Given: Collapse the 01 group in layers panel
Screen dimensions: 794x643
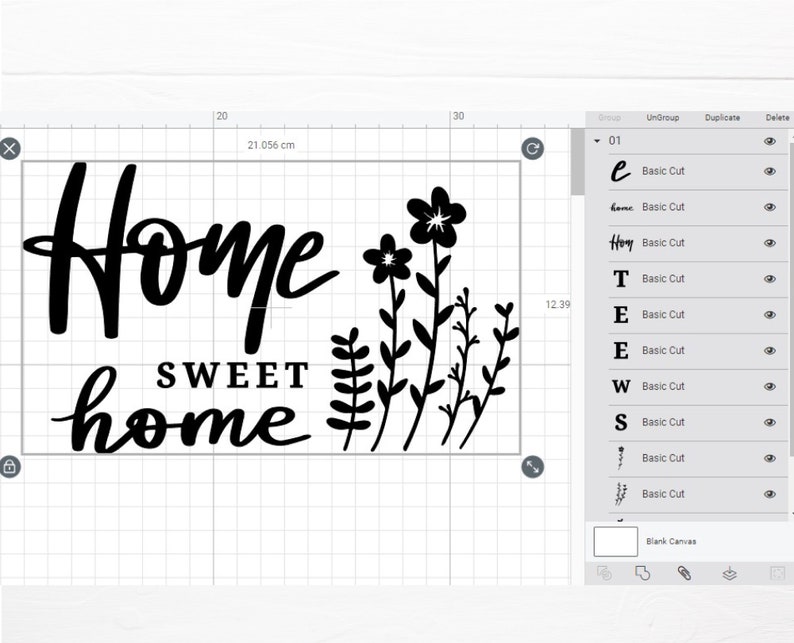Looking at the screenshot, I should [597, 141].
